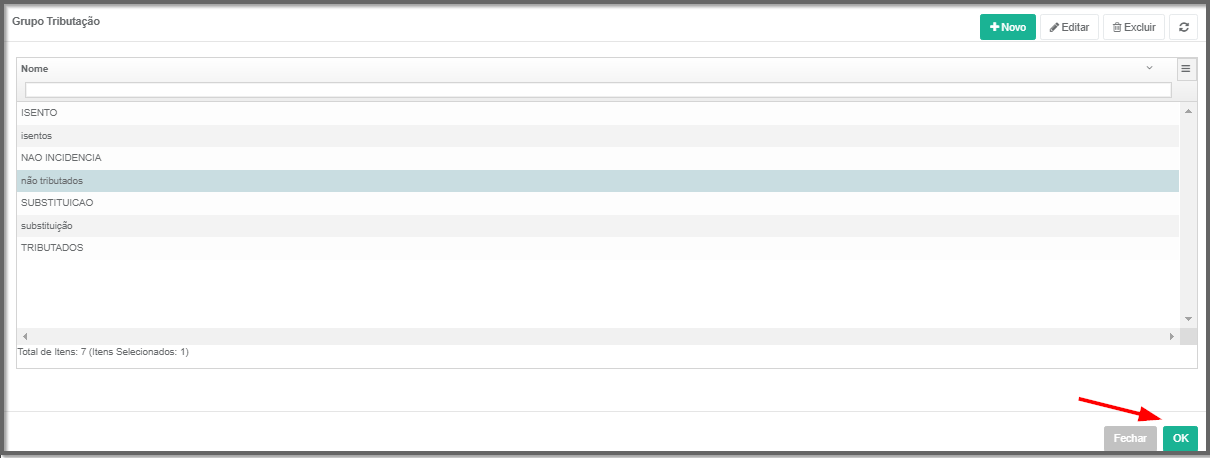Click the horizontal scrollbar left arrow
The height and width of the screenshot is (458, 1210).
coord(25,337)
